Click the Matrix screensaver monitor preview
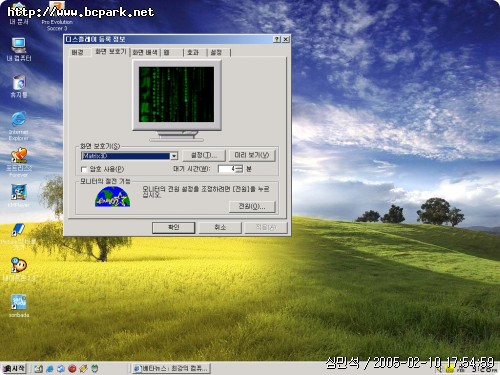Screen dimensions: 500x375 pyautogui.click(x=176, y=95)
